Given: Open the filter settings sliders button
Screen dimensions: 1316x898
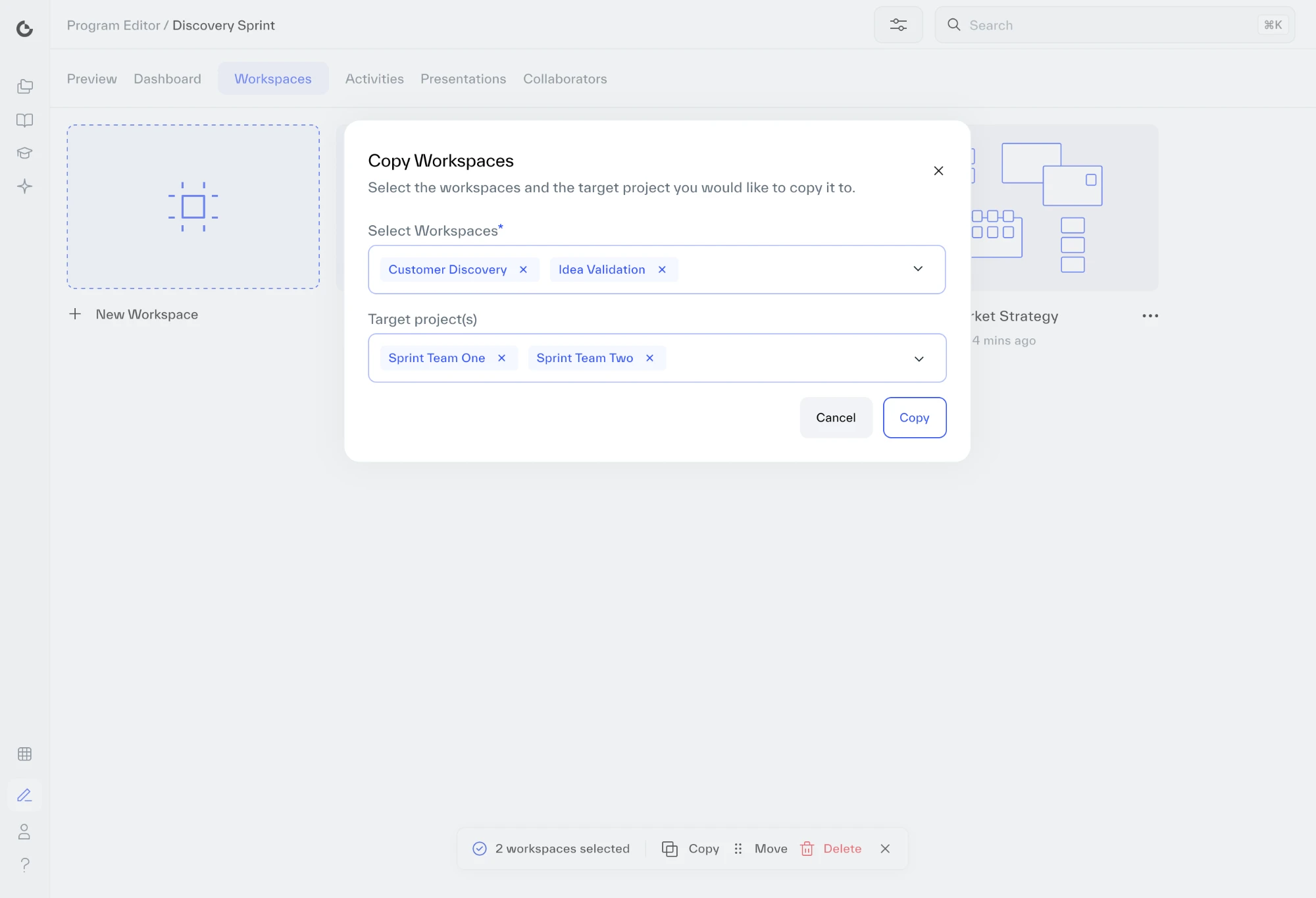Looking at the screenshot, I should coord(898,25).
